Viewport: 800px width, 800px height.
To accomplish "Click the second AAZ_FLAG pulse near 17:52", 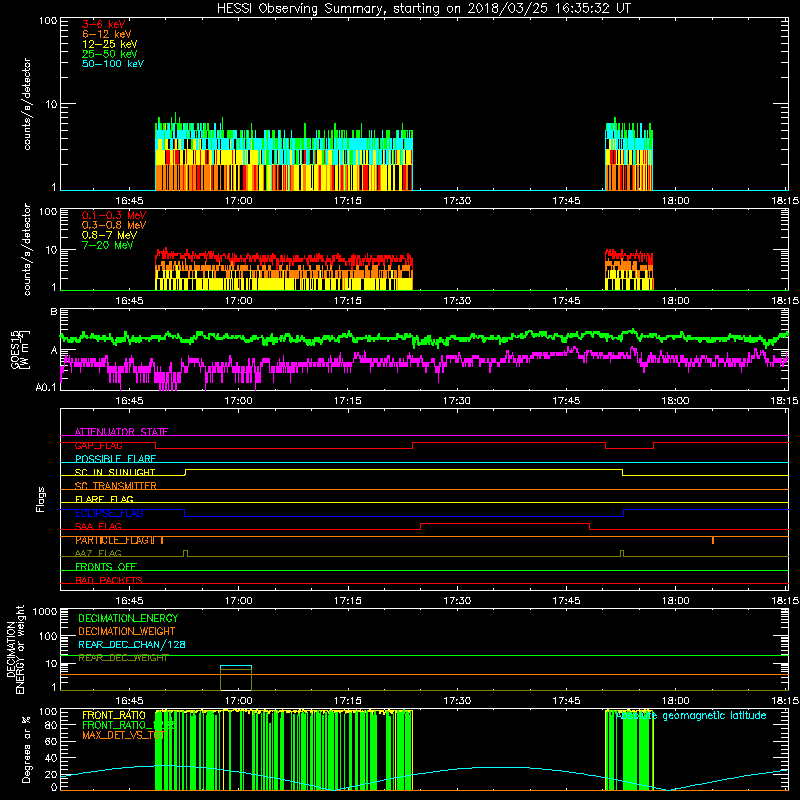I will [x=621, y=553].
